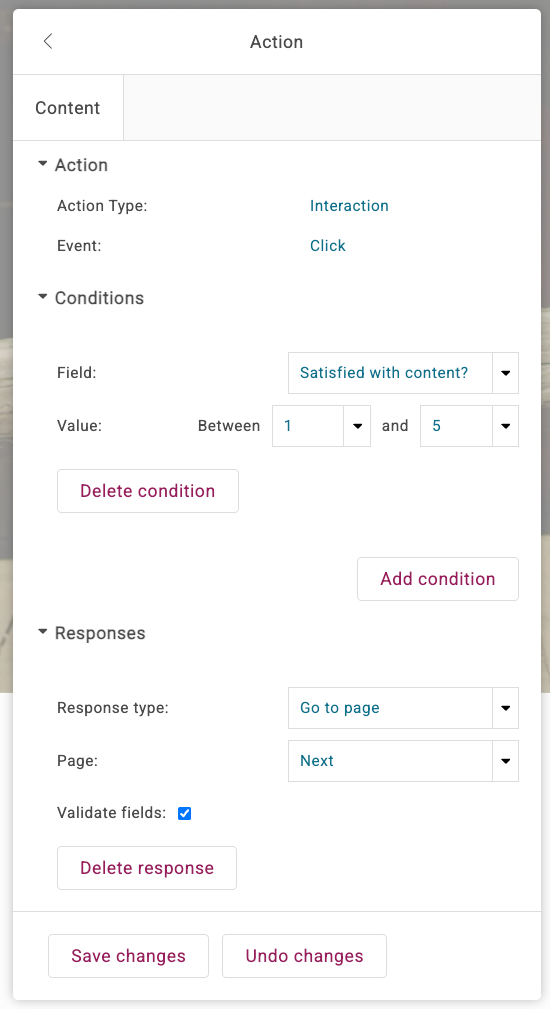Collapse the Conditions section triangle

click(x=42, y=297)
